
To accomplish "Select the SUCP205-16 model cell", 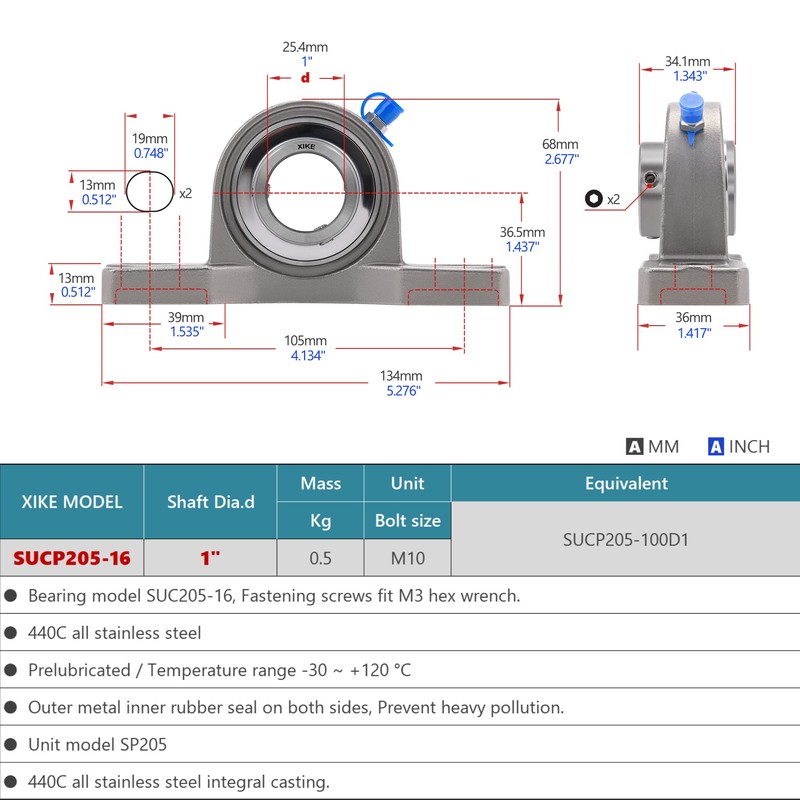I will (72, 558).
